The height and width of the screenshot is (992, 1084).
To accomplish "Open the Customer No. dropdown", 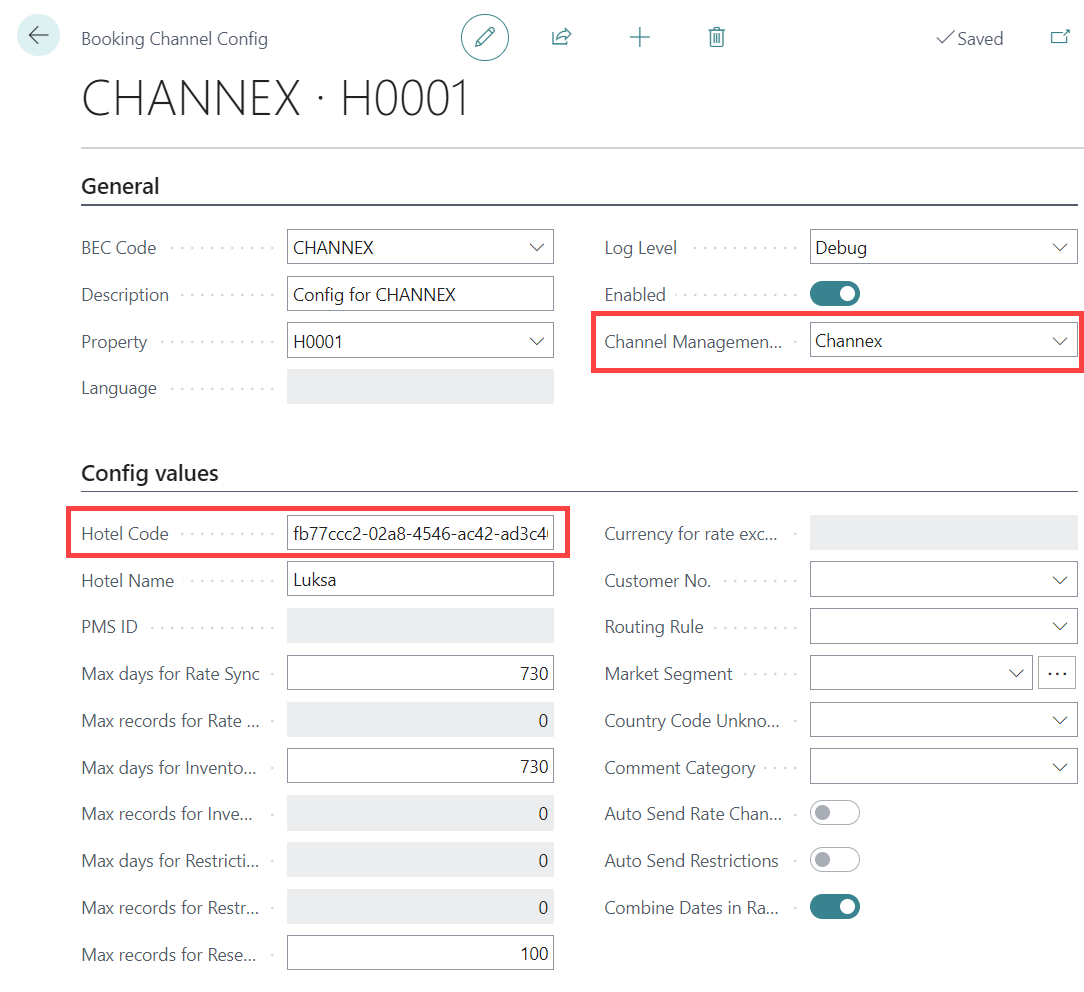I will [1060, 580].
